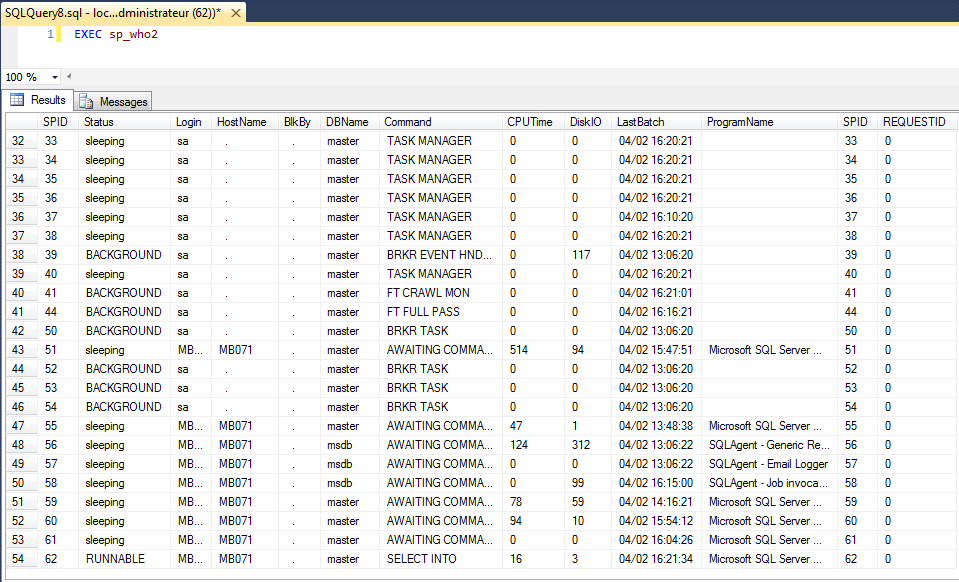Image resolution: width=959 pixels, height=582 pixels.
Task: Select the Results tab
Action: (x=37, y=100)
